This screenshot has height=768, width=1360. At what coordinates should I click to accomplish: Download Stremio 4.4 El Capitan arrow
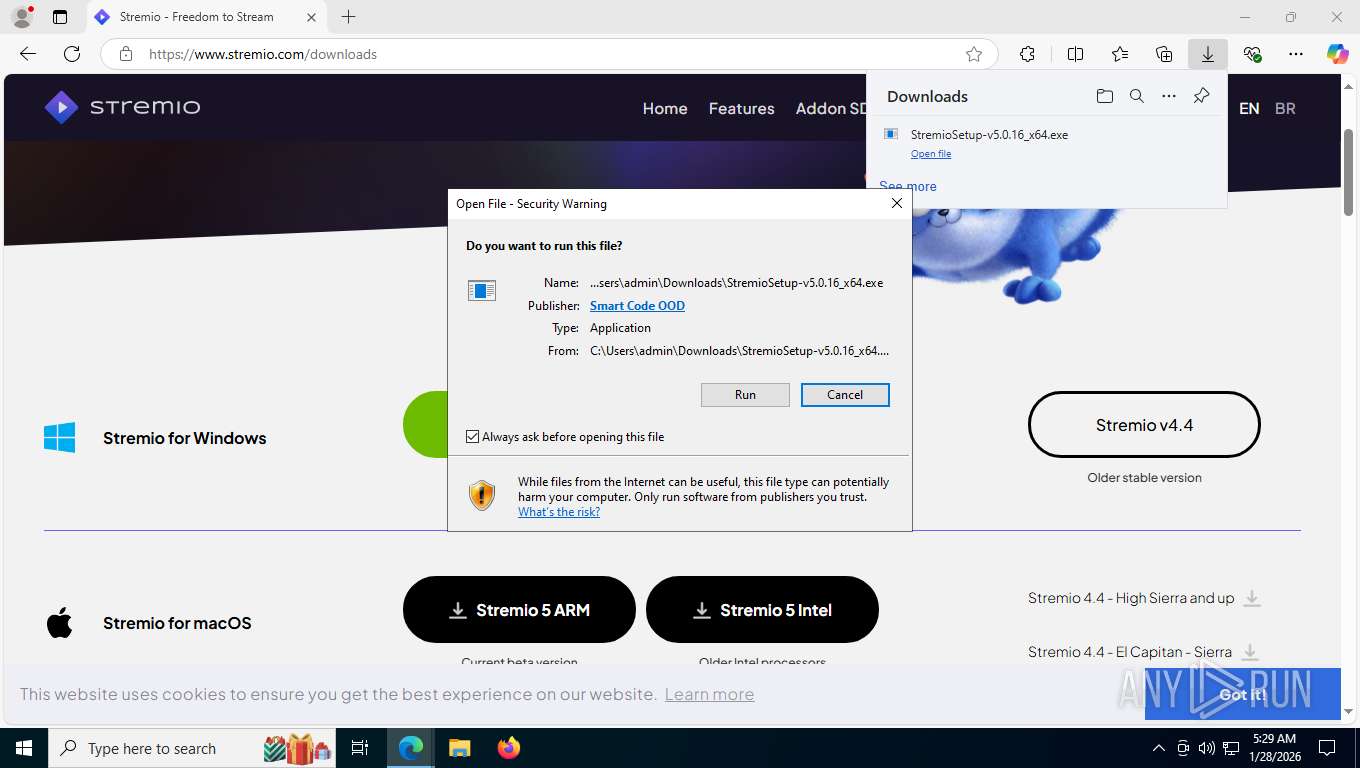point(1250,652)
